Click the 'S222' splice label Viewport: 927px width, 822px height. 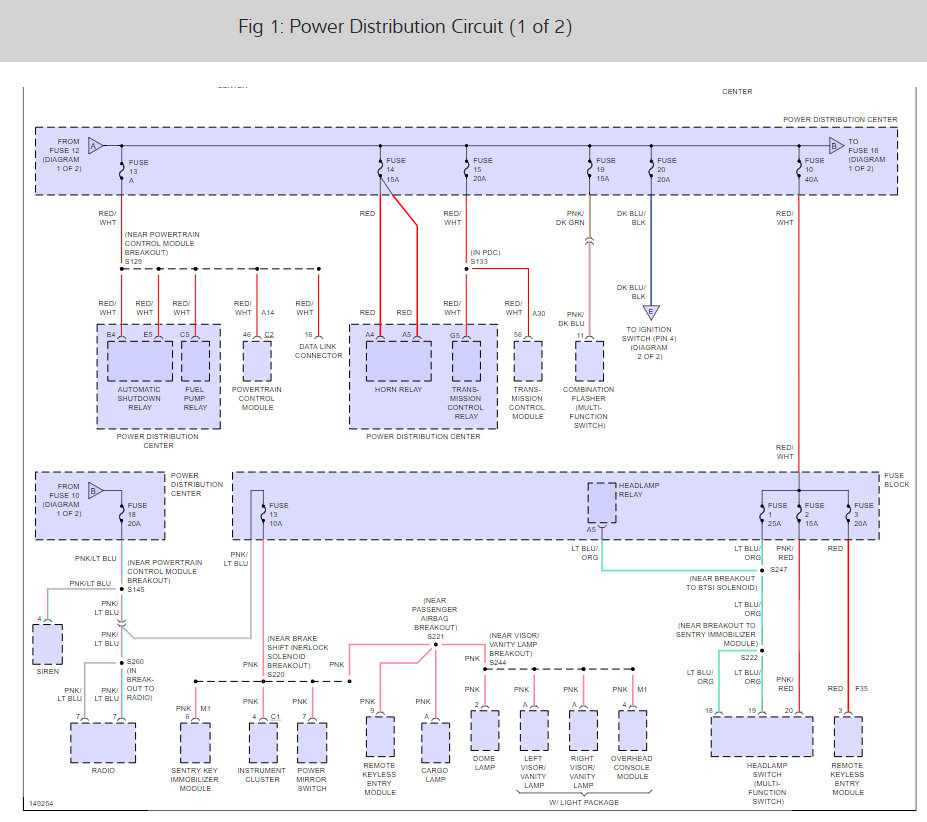749,658
